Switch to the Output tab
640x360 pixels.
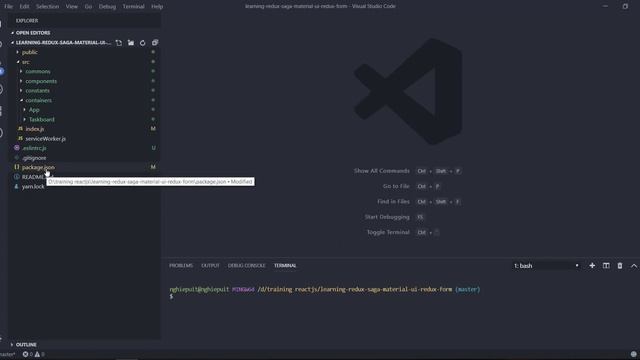point(210,266)
